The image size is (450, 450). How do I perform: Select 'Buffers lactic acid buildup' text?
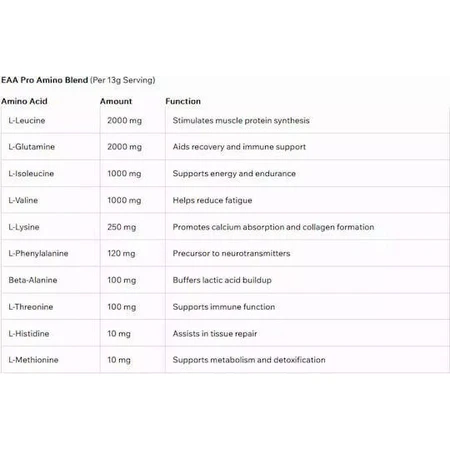click(222, 280)
